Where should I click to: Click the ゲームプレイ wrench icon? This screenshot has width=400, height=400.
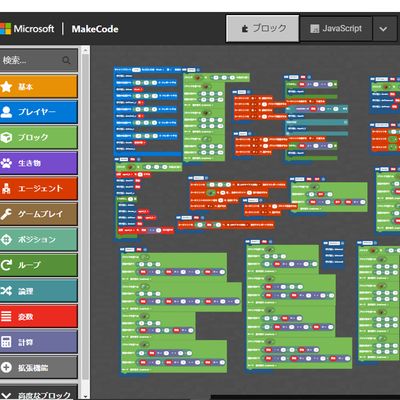tap(6, 214)
